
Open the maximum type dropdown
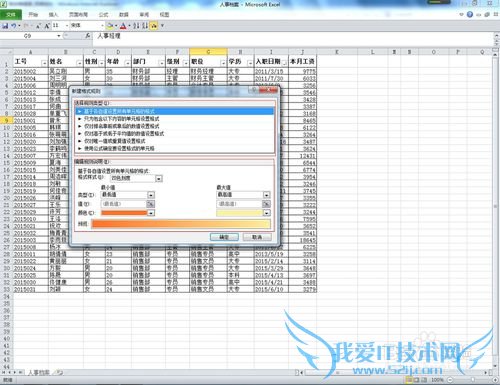pos(267,195)
